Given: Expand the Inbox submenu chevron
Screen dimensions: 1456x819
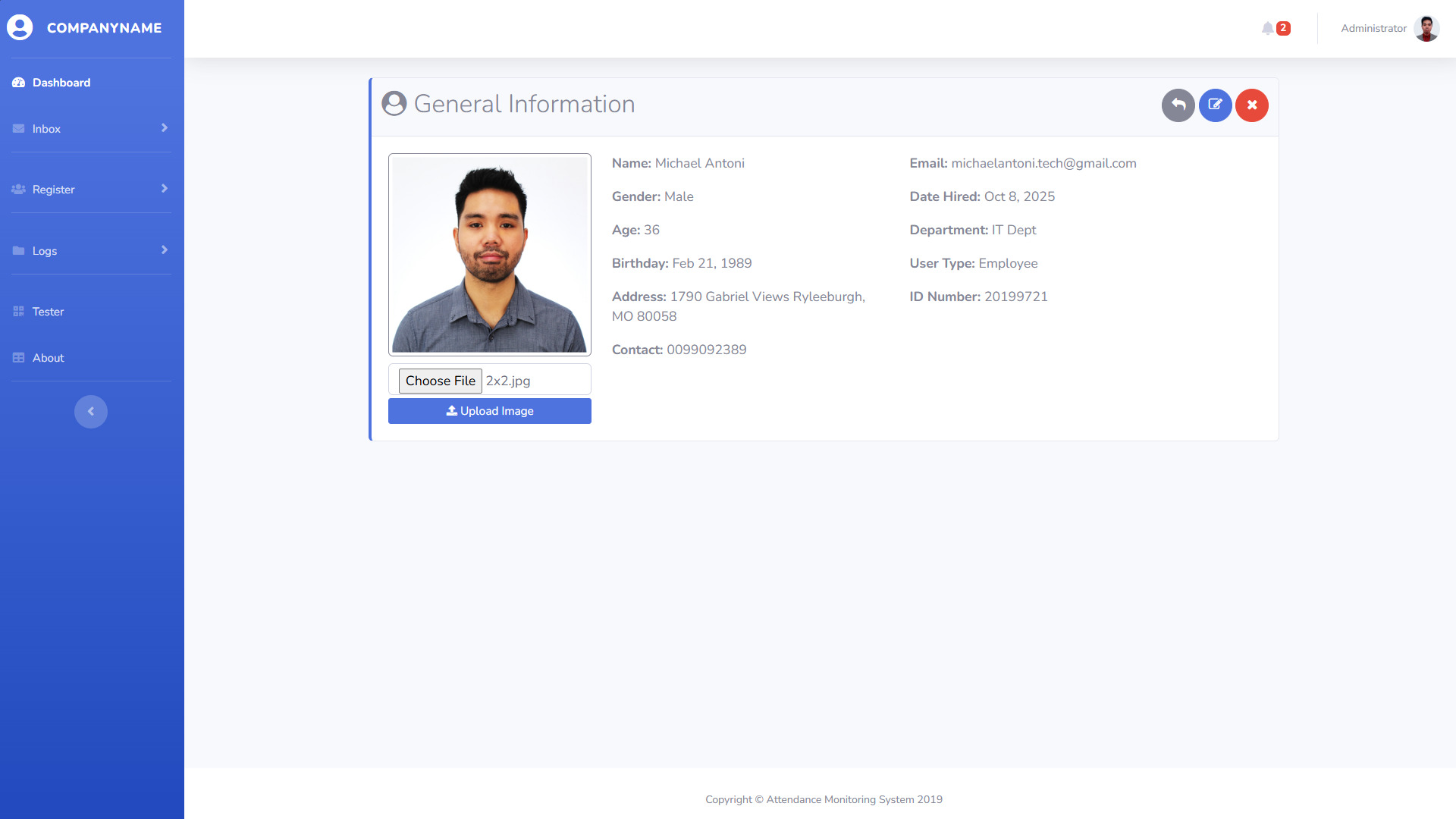Looking at the screenshot, I should (164, 128).
